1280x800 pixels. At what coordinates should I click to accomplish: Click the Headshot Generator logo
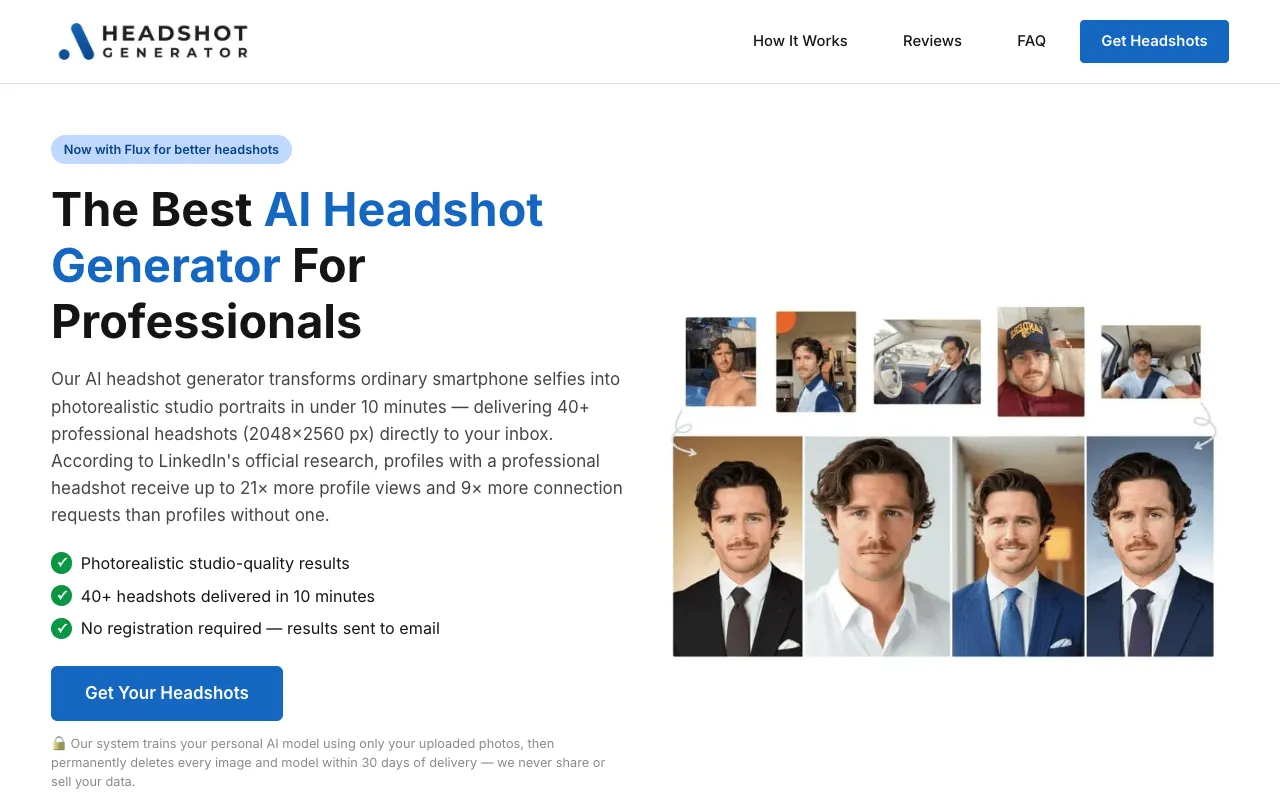click(153, 41)
